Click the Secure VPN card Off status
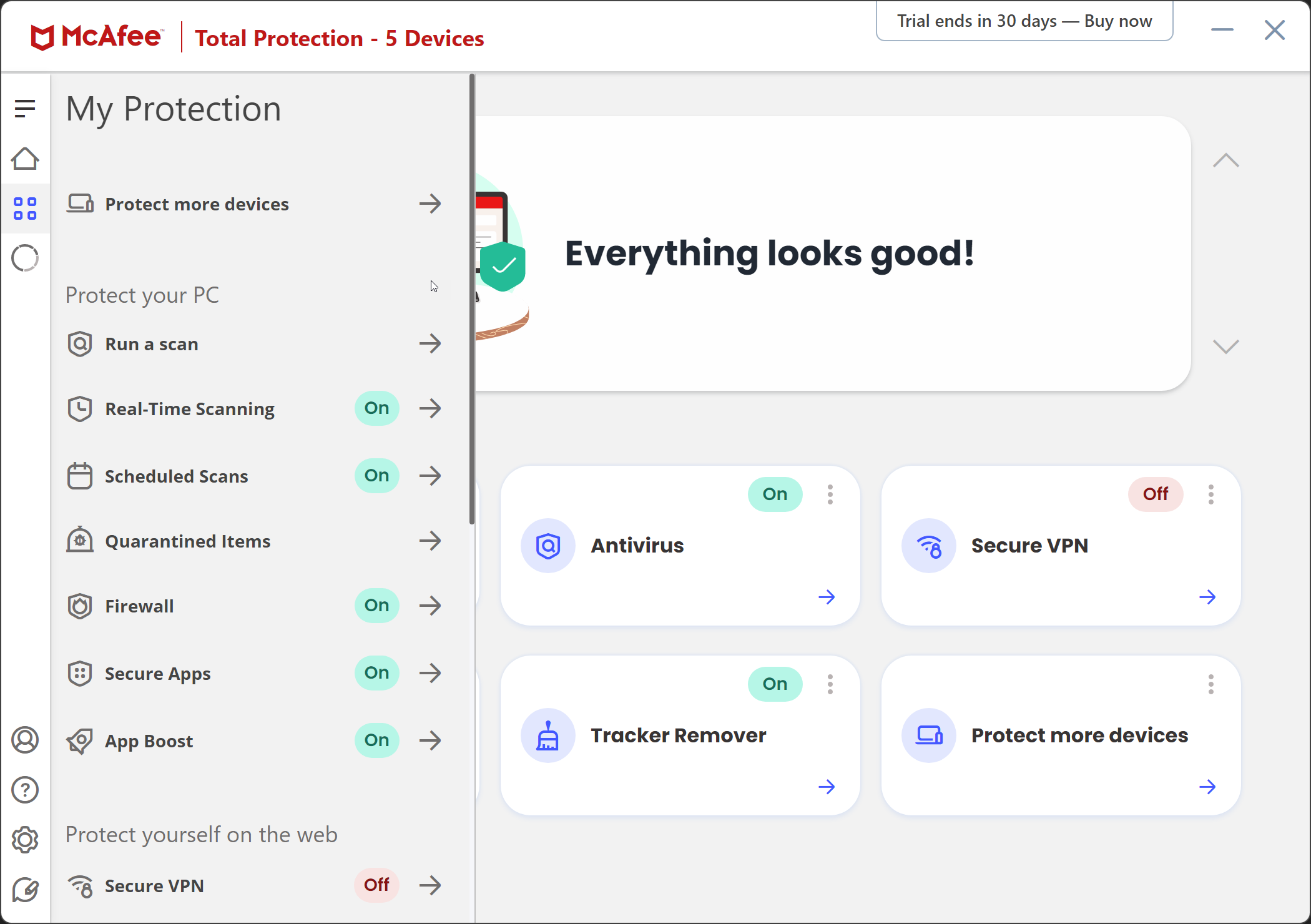The height and width of the screenshot is (924, 1311). 1156,494
